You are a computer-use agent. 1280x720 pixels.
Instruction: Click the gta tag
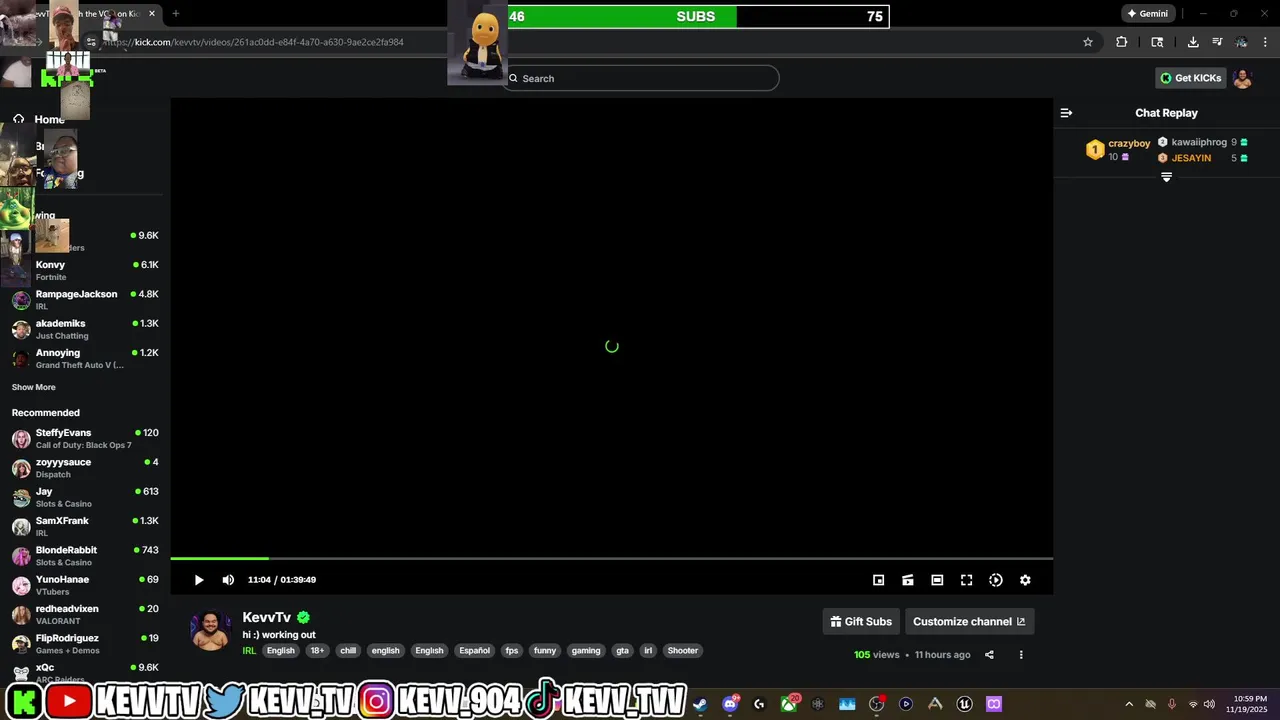tap(623, 651)
